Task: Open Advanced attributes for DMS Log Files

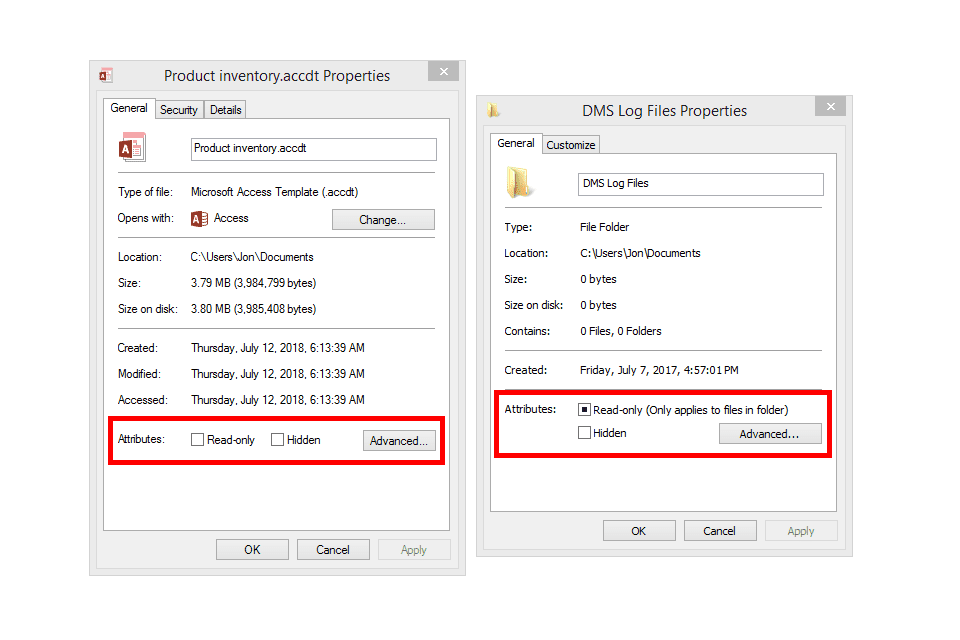Action: pos(769,434)
